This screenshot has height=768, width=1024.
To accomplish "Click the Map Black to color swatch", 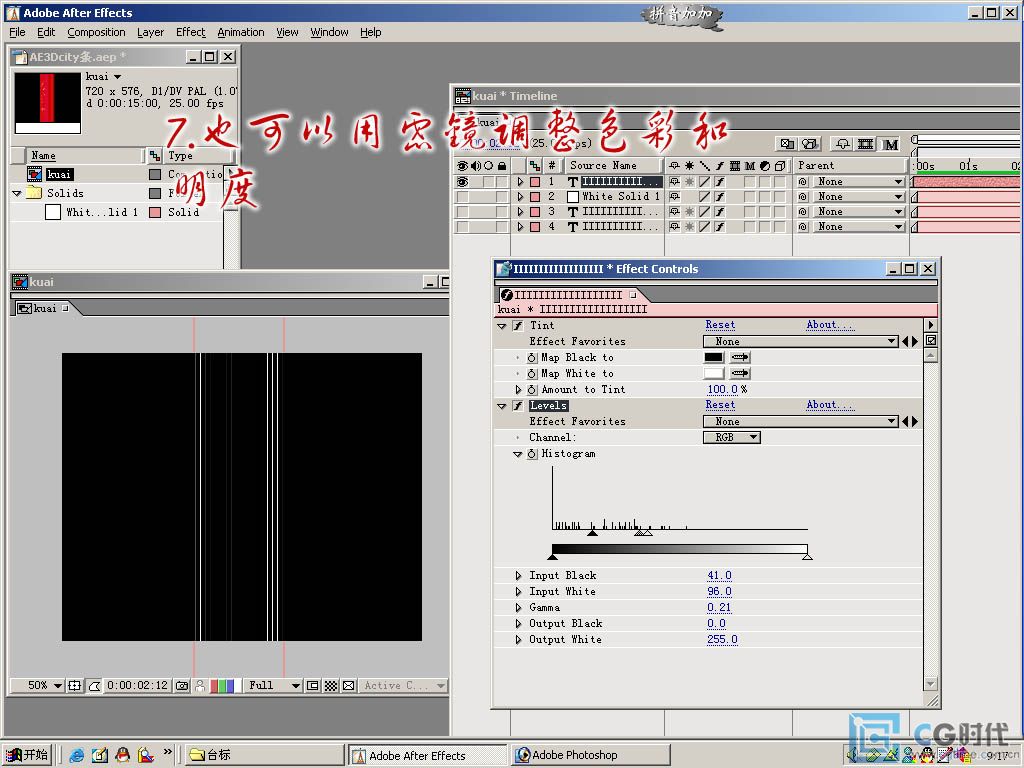I will tap(714, 357).
